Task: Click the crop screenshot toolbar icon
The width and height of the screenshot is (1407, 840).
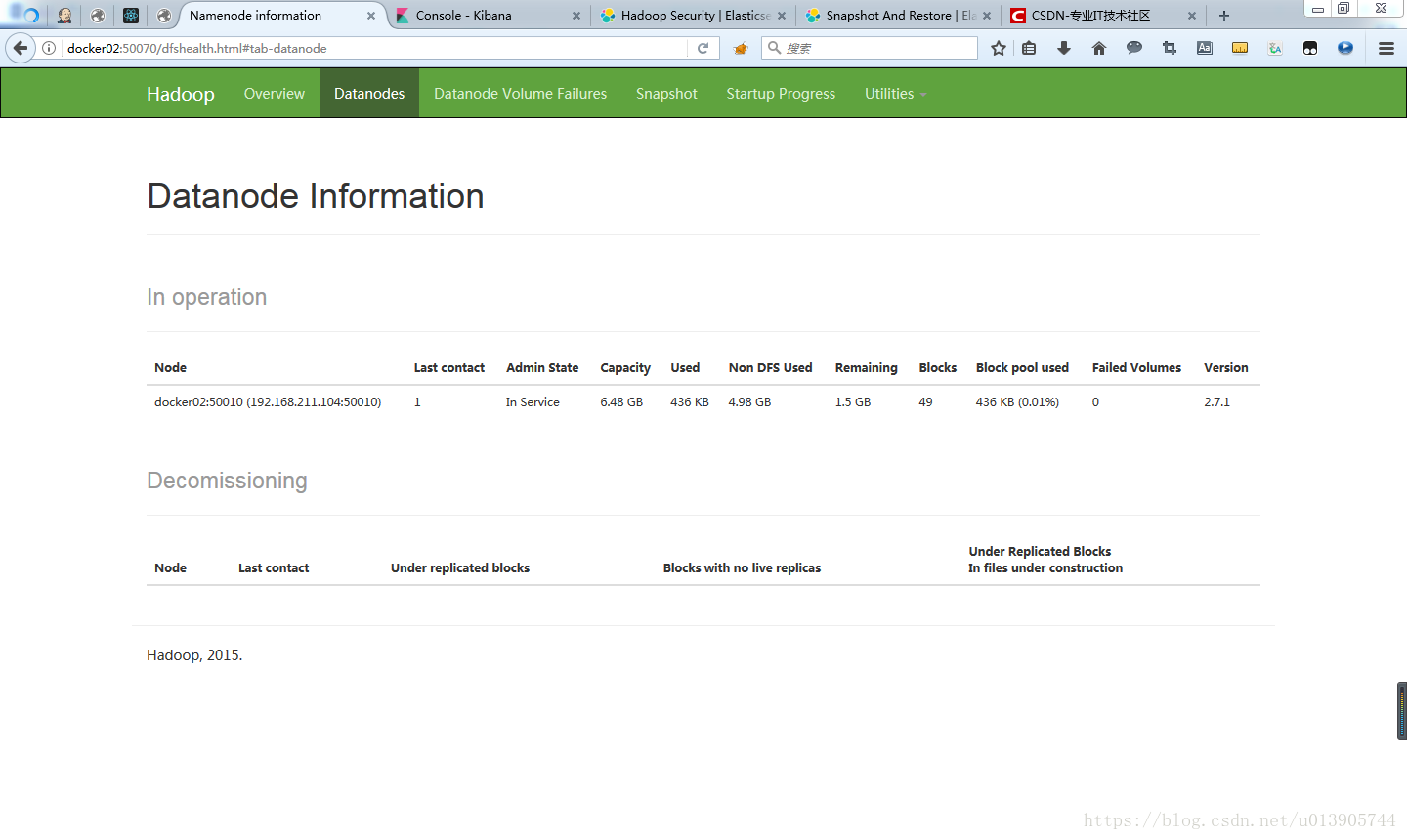Action: [1170, 48]
